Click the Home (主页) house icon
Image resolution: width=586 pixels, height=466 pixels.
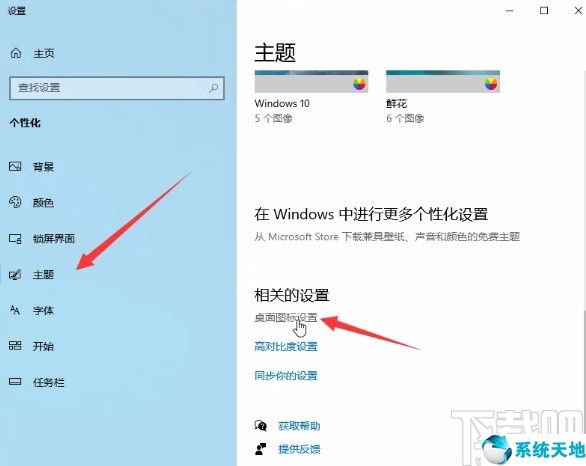coord(16,53)
